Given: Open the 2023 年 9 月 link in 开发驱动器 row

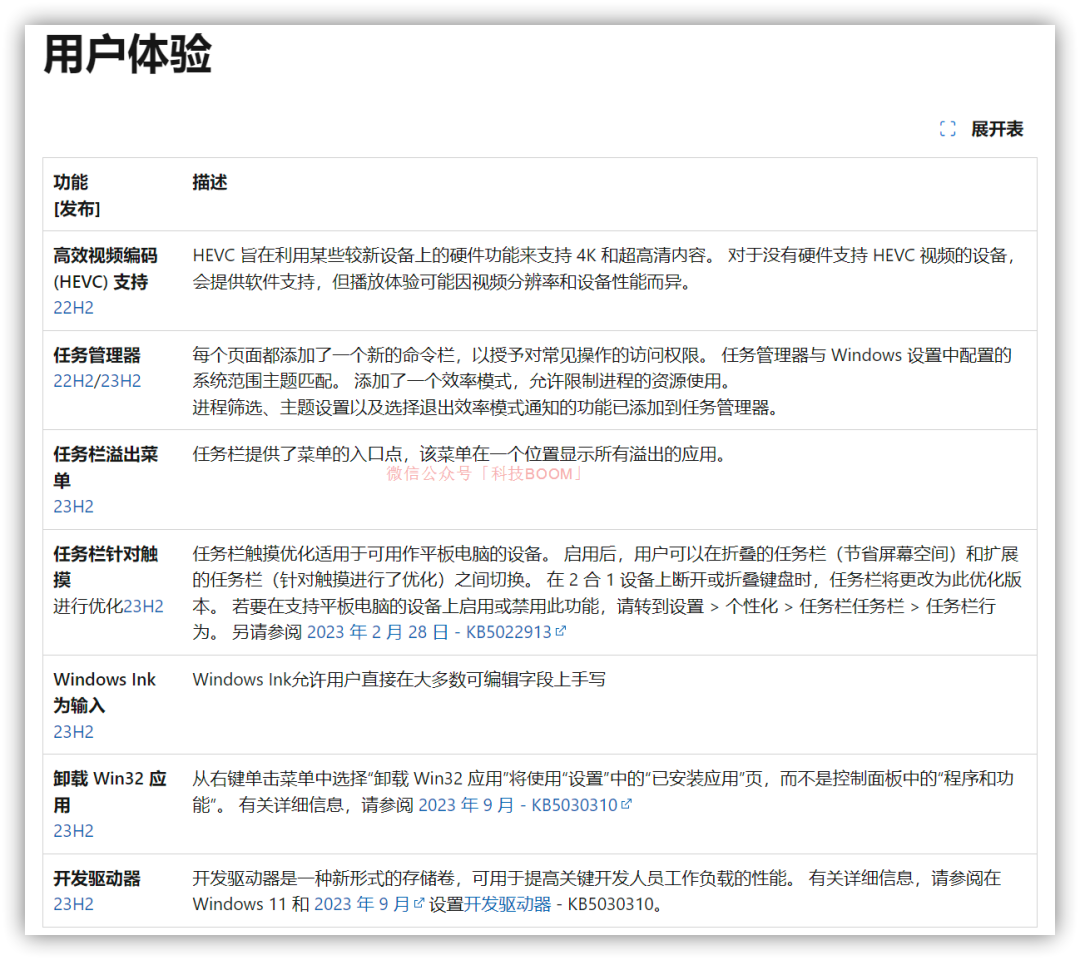Looking at the screenshot, I should click(x=362, y=904).
